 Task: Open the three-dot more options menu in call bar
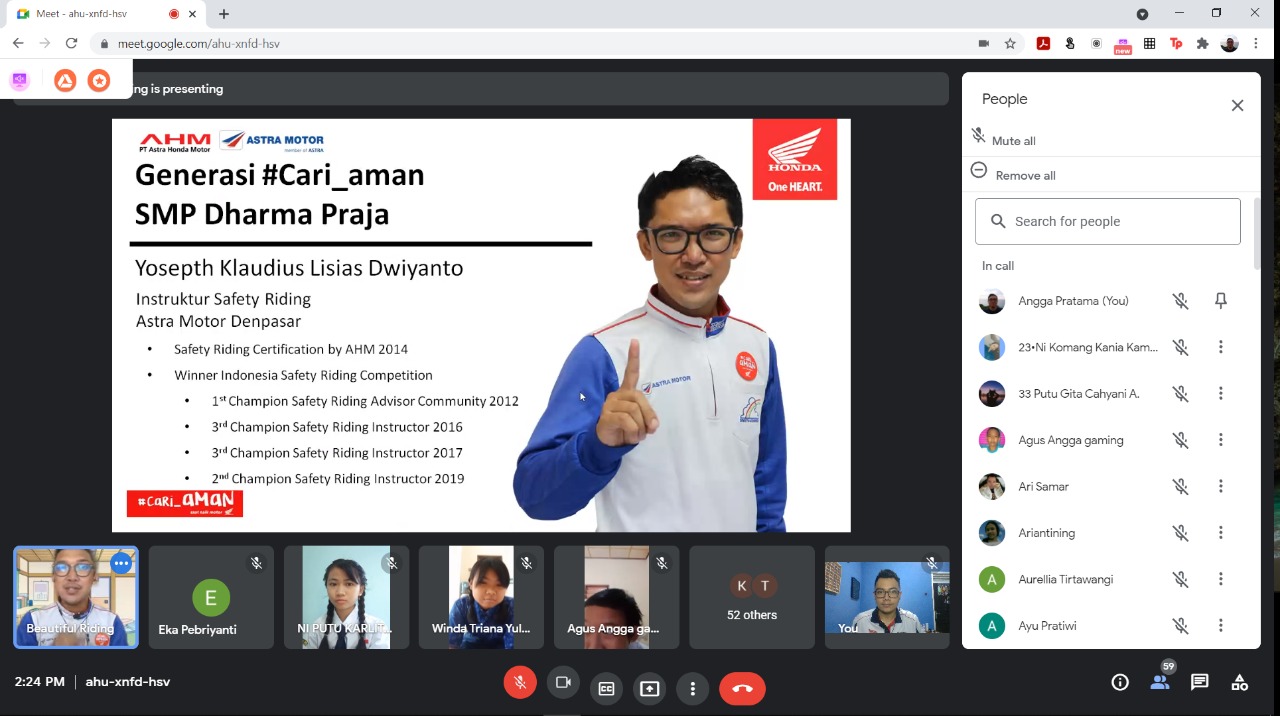coord(693,688)
